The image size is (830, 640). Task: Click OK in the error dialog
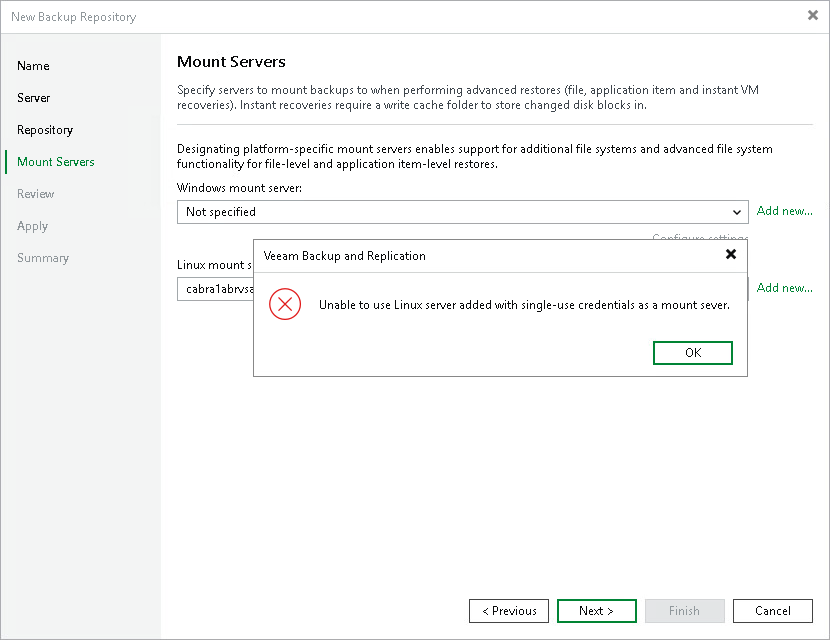point(692,353)
